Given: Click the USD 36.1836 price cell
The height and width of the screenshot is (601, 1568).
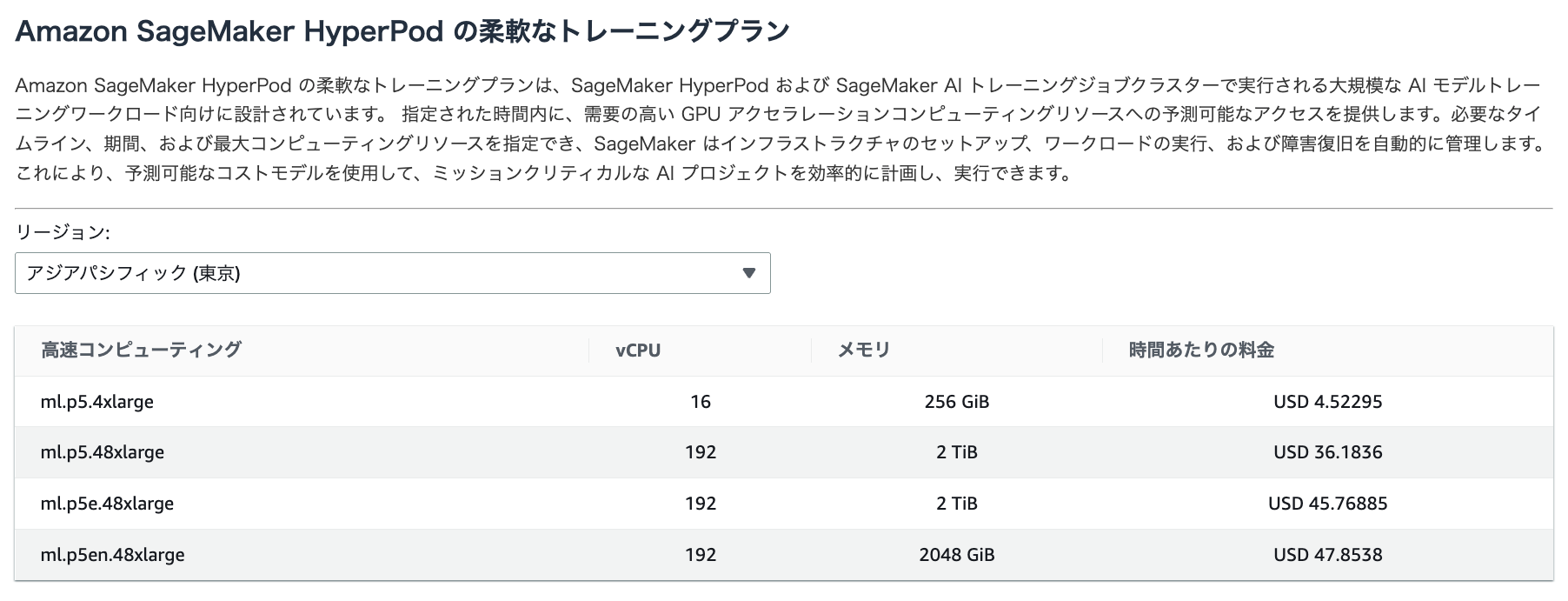Looking at the screenshot, I should tap(1327, 452).
